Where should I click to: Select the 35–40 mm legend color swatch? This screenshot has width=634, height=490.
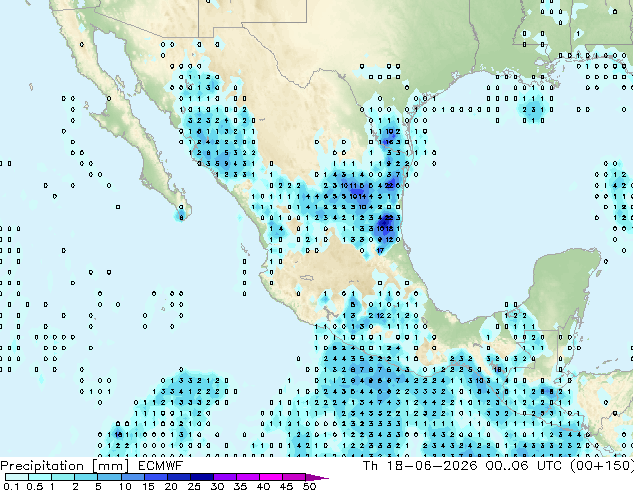247,477
